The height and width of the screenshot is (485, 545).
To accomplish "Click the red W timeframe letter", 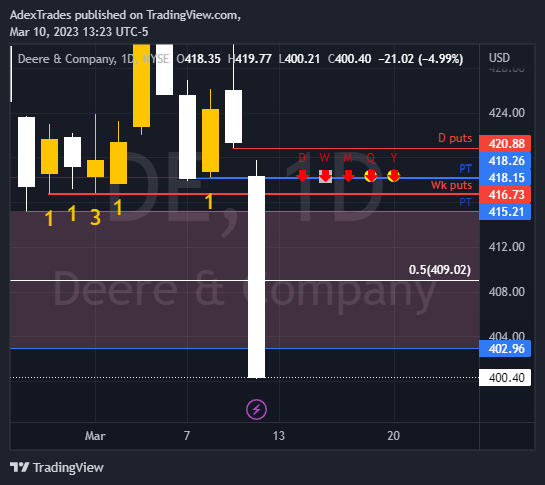I will (x=325, y=158).
